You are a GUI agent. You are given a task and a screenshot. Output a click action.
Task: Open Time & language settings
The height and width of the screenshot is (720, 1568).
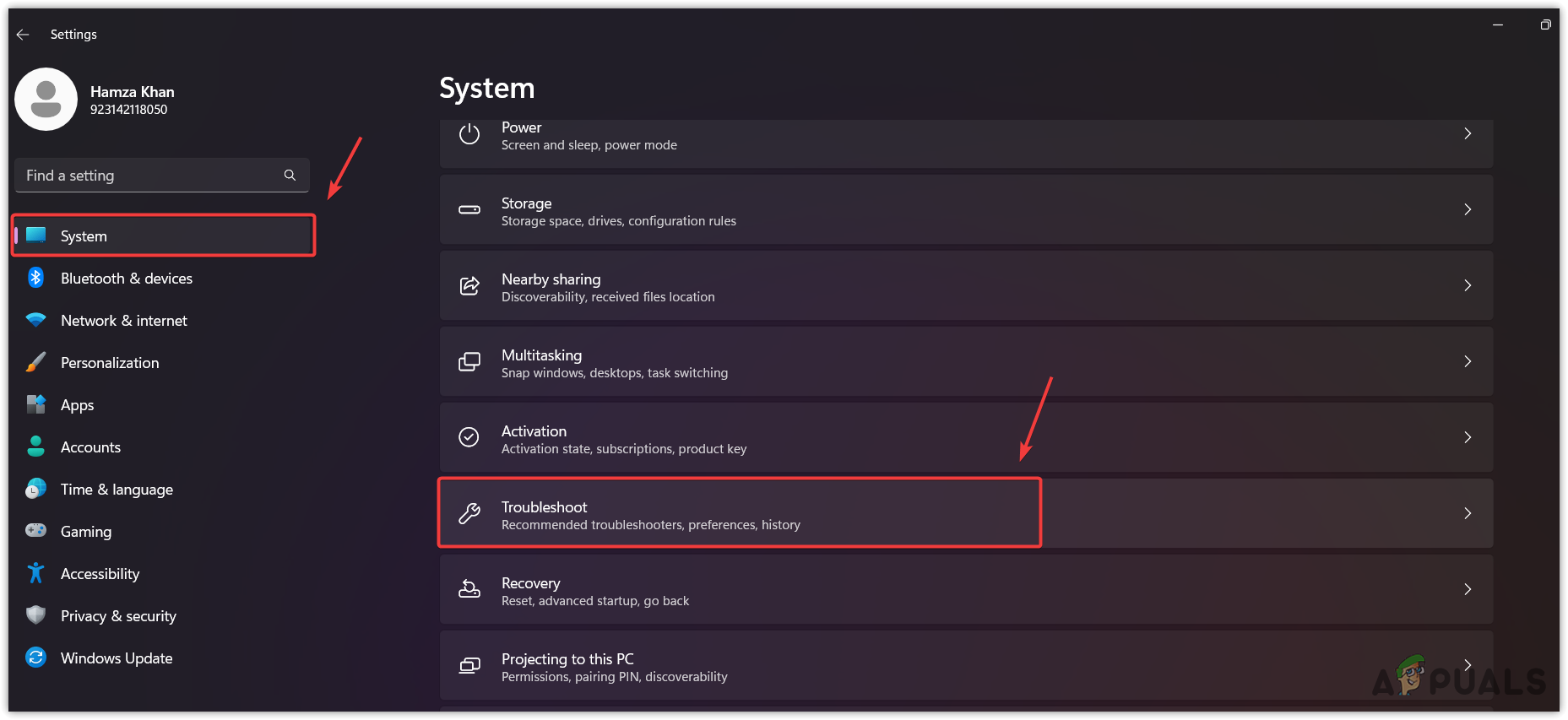(x=117, y=490)
